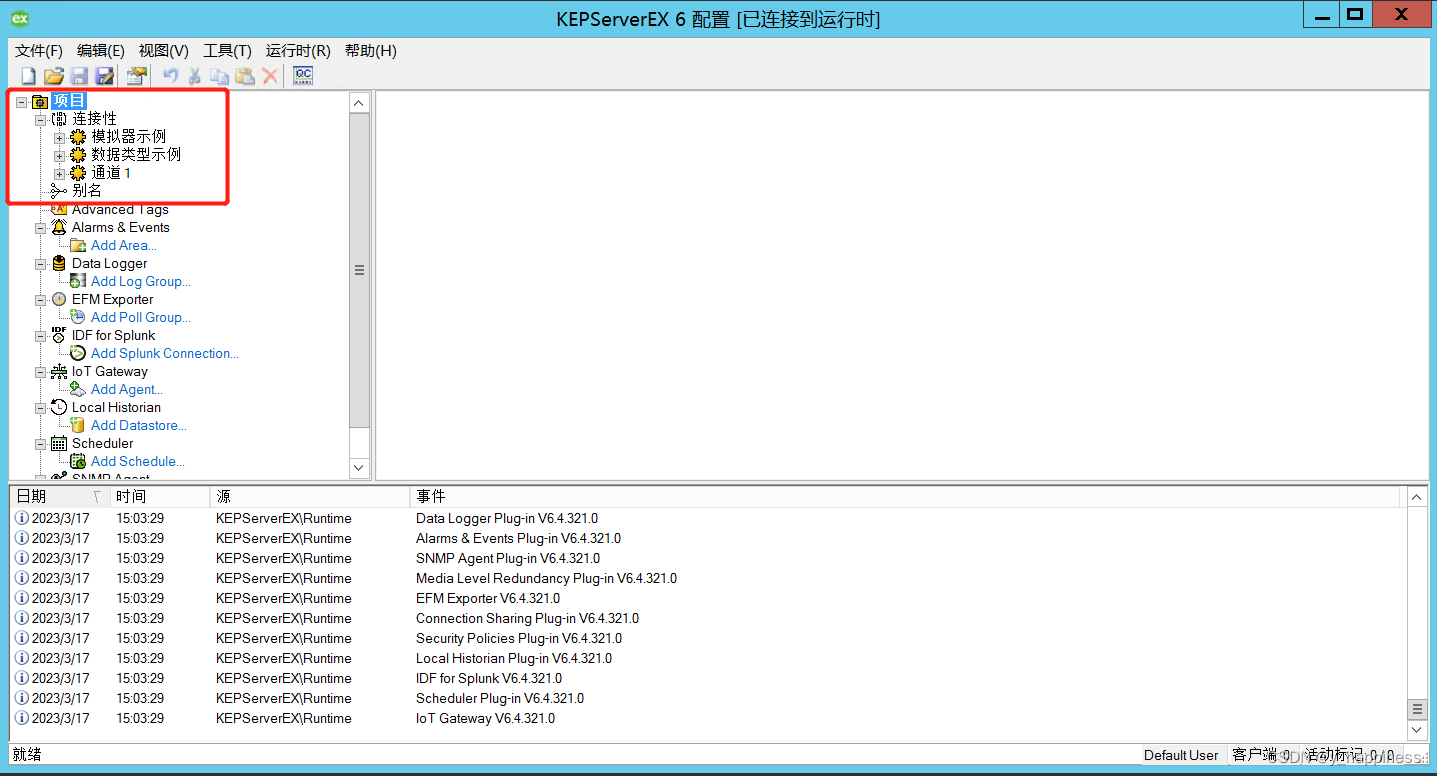
Task: Click the Add Agent... link
Action: coord(127,389)
